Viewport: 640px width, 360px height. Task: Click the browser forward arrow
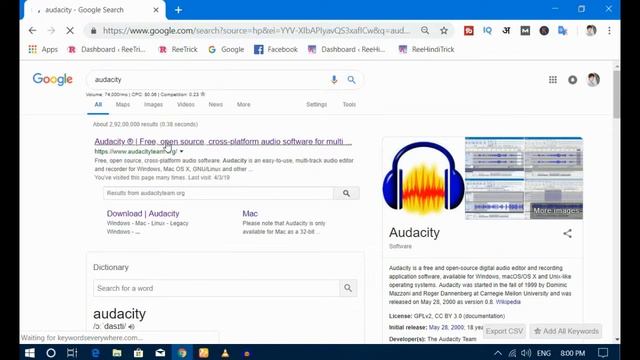click(51, 31)
